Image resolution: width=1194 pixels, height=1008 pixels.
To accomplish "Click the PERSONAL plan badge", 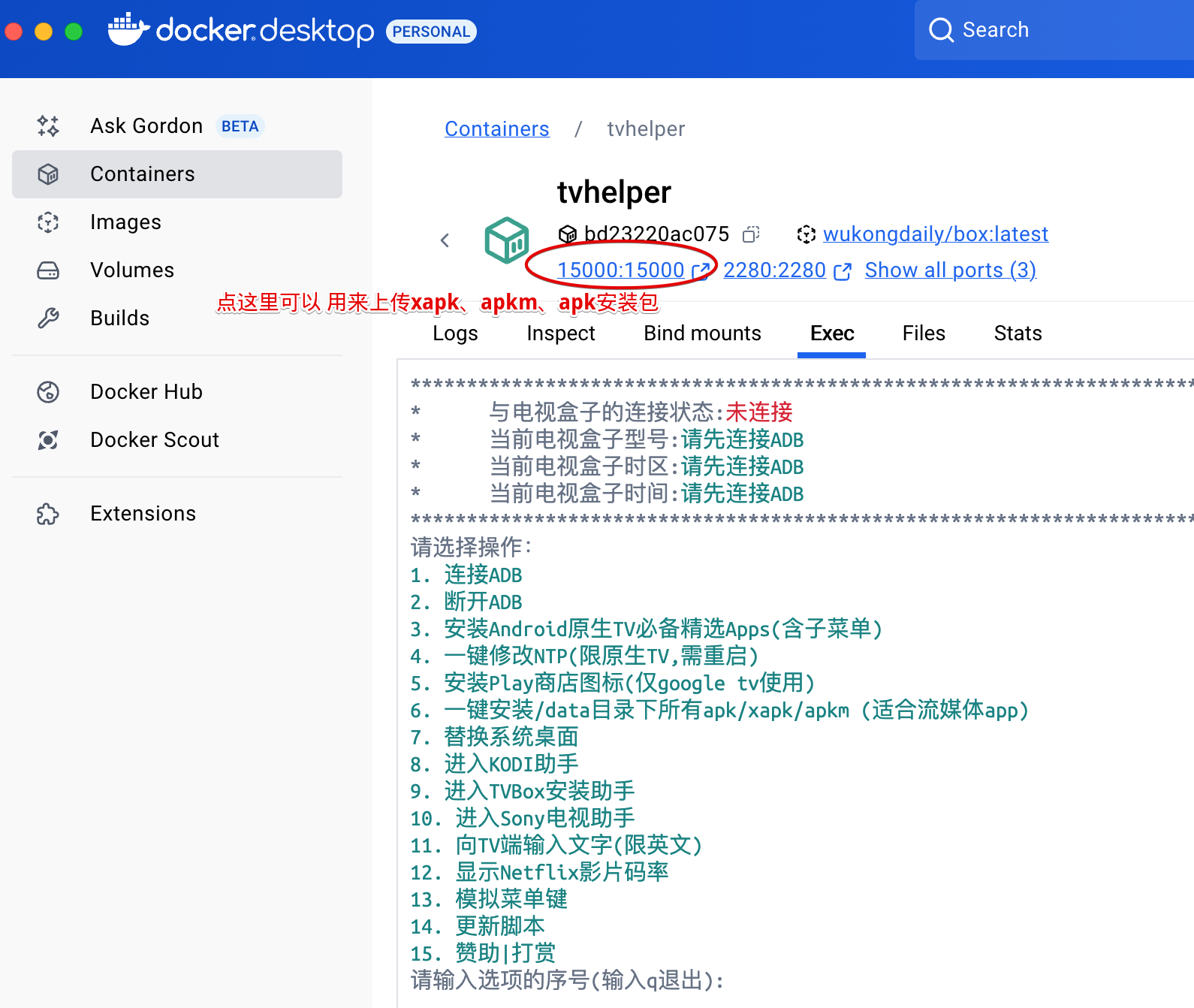I will click(431, 32).
